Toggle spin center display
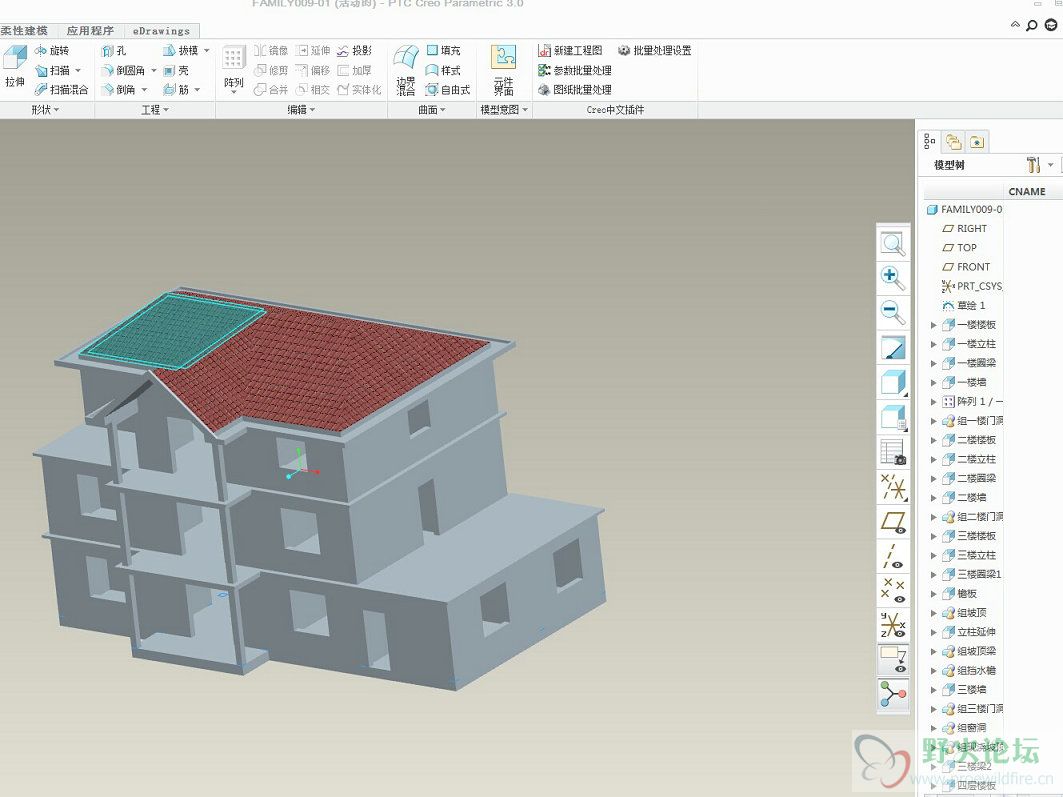Viewport: 1063px width, 797px height. click(x=893, y=695)
